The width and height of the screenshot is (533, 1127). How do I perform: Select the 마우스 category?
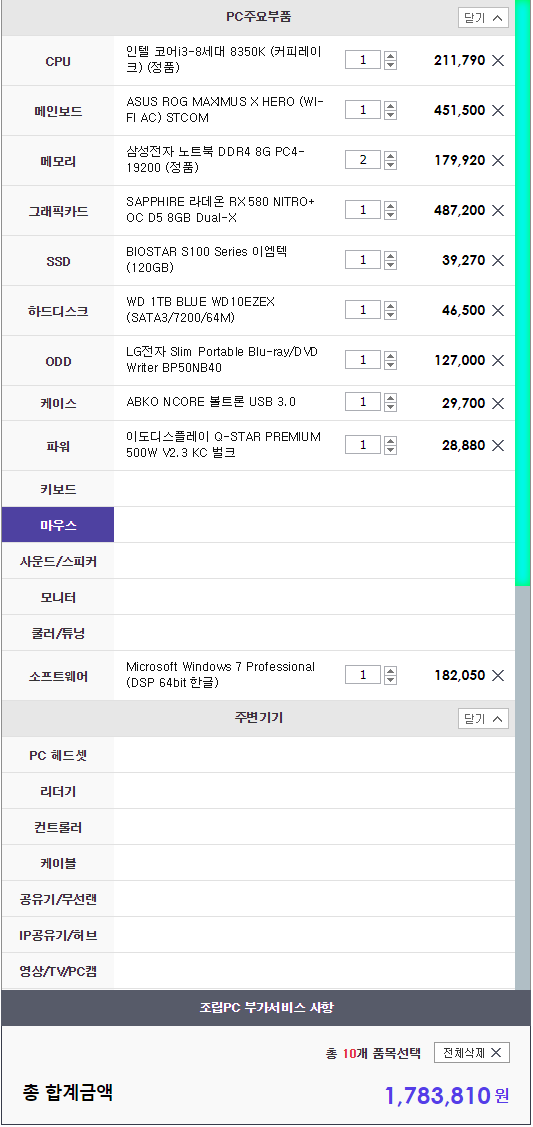[x=57, y=525]
